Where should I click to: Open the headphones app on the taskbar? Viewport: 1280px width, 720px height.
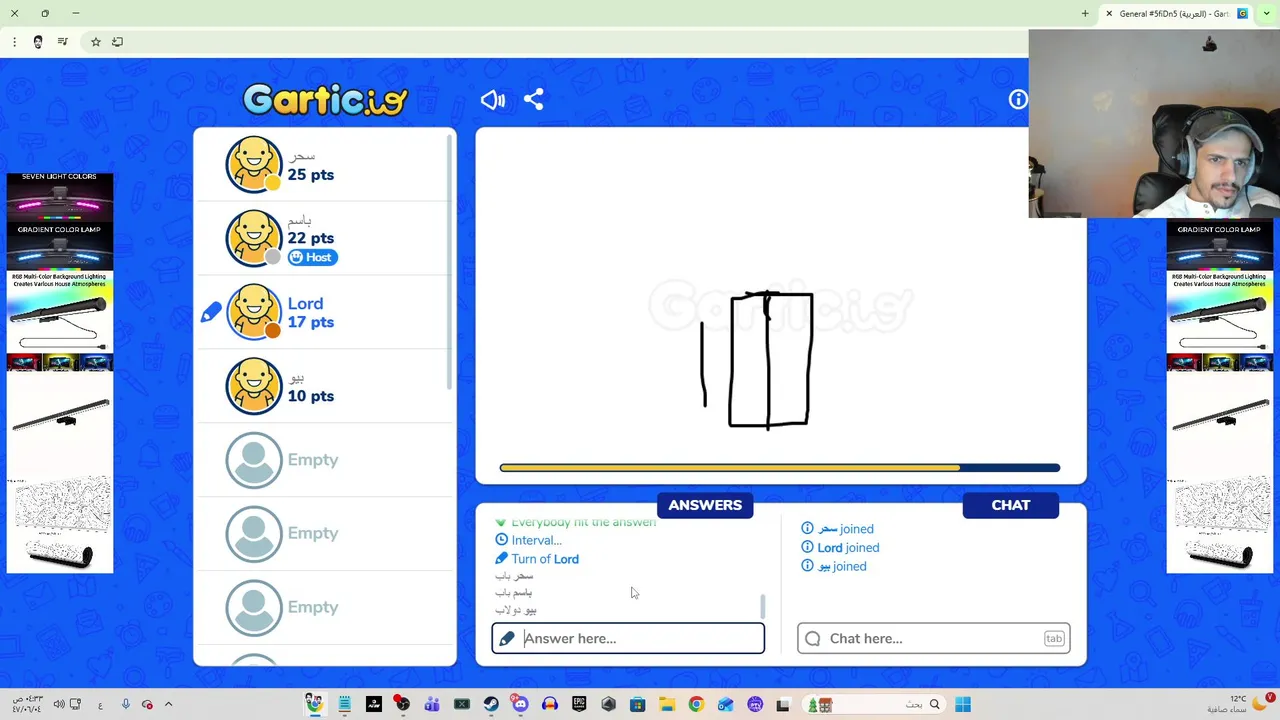coord(549,704)
